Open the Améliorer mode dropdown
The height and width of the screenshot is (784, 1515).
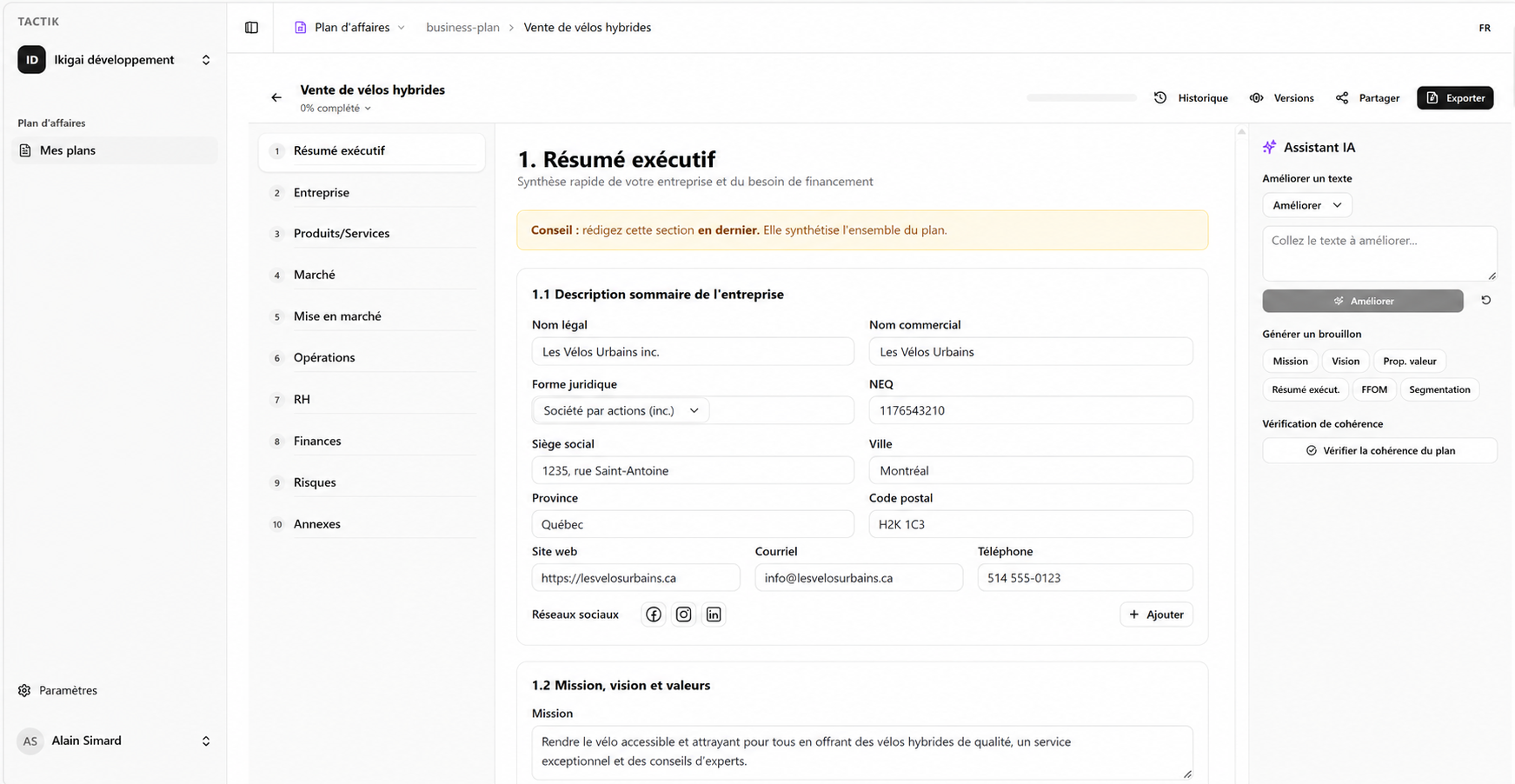[1307, 205]
